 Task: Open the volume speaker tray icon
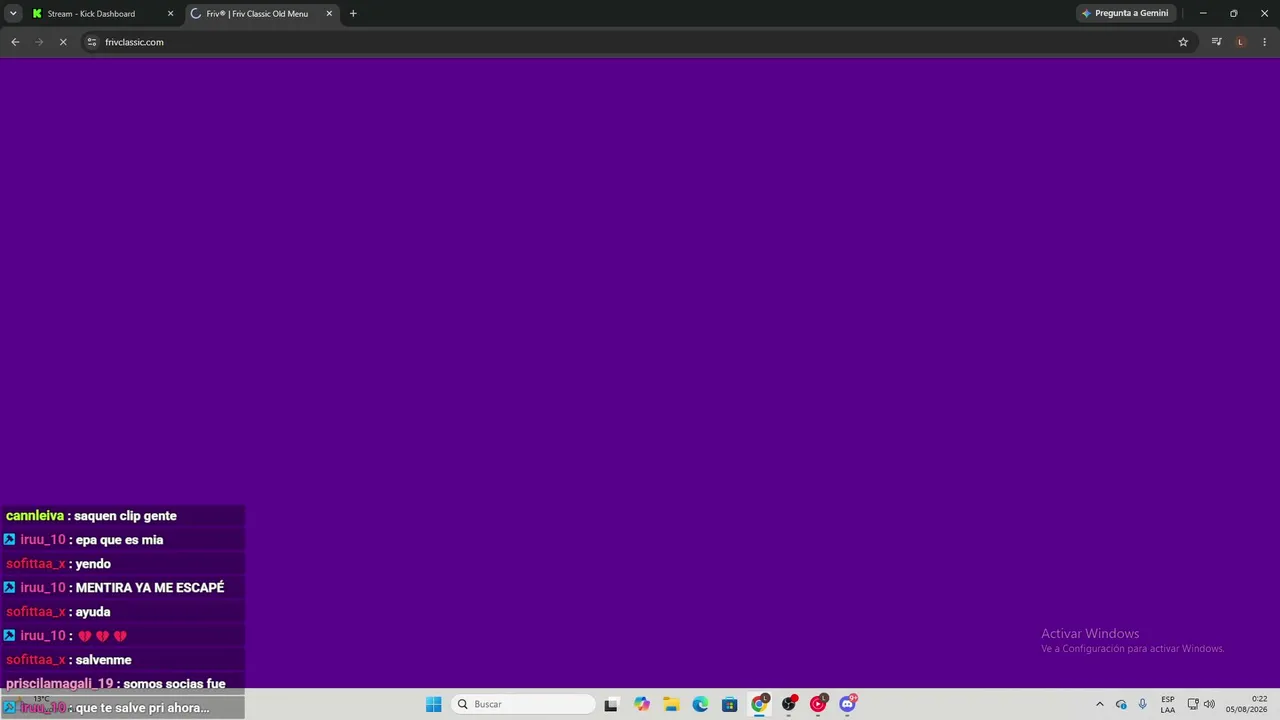(1209, 704)
